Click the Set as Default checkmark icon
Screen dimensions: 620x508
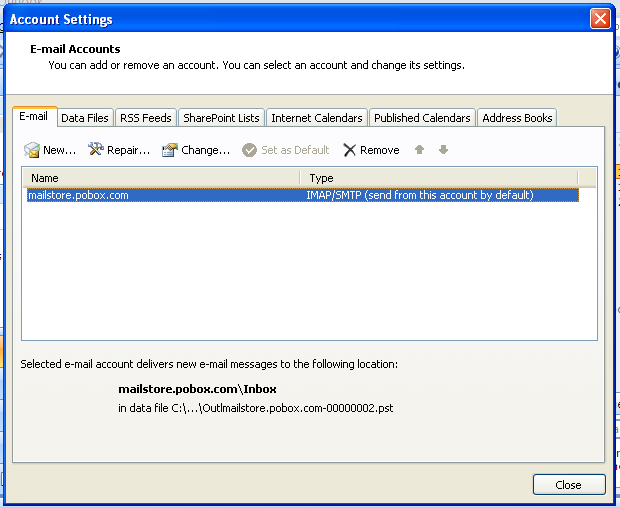(250, 150)
